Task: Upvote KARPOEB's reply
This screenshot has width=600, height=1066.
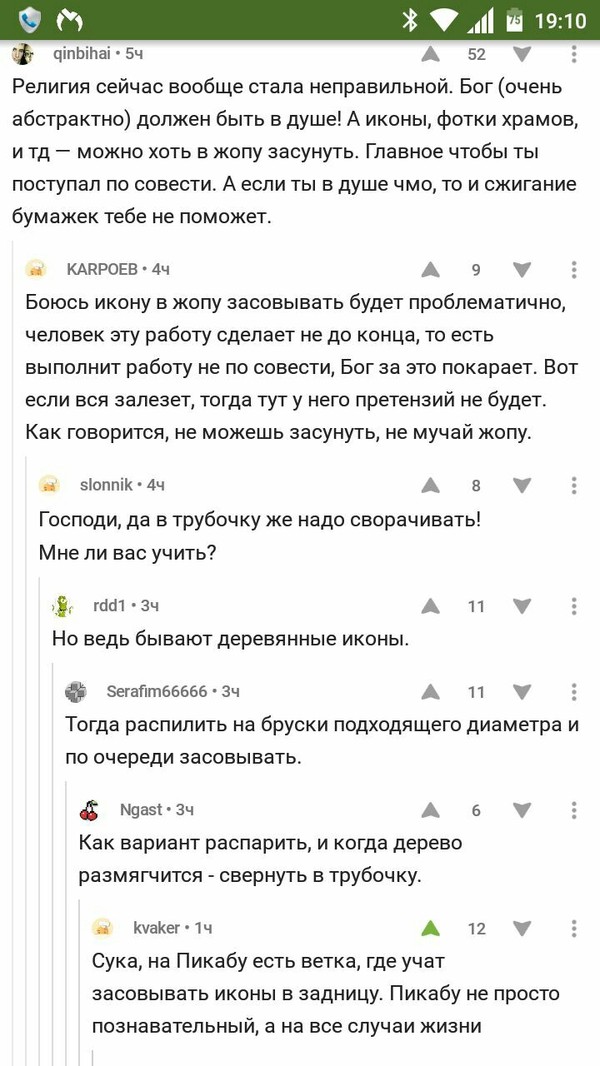Action: tap(430, 269)
